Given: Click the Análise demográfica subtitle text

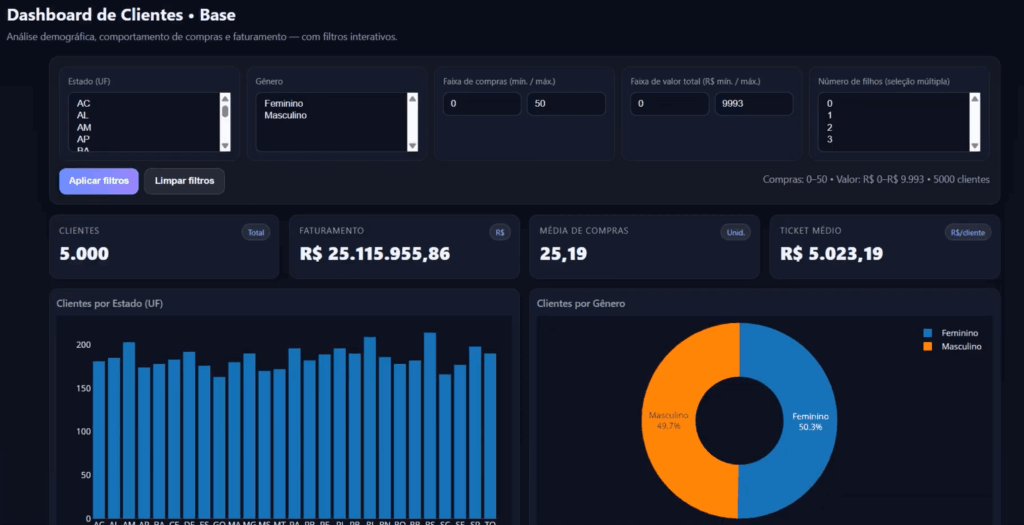Looking at the screenshot, I should [x=202, y=37].
